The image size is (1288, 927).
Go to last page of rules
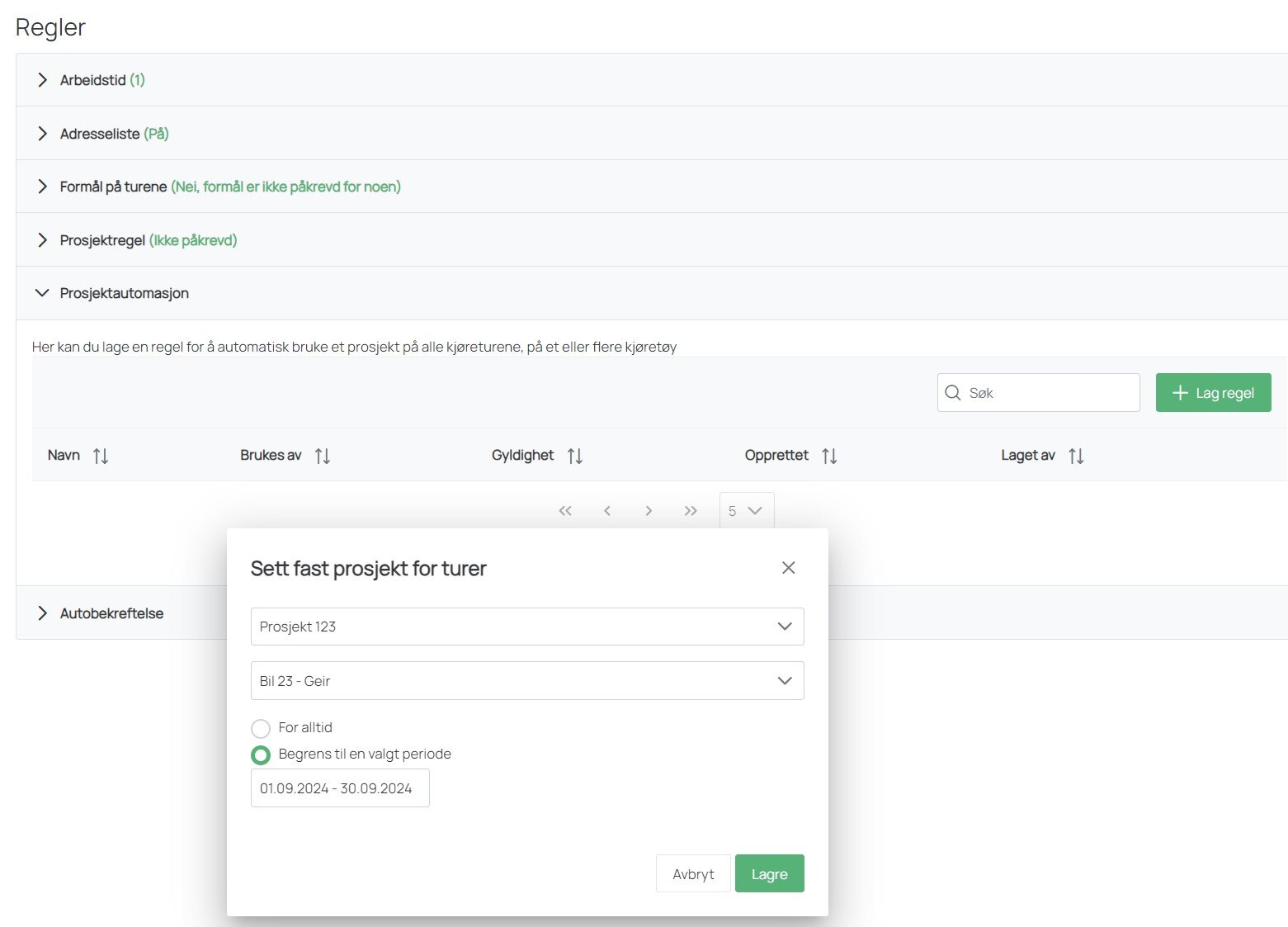(x=691, y=511)
